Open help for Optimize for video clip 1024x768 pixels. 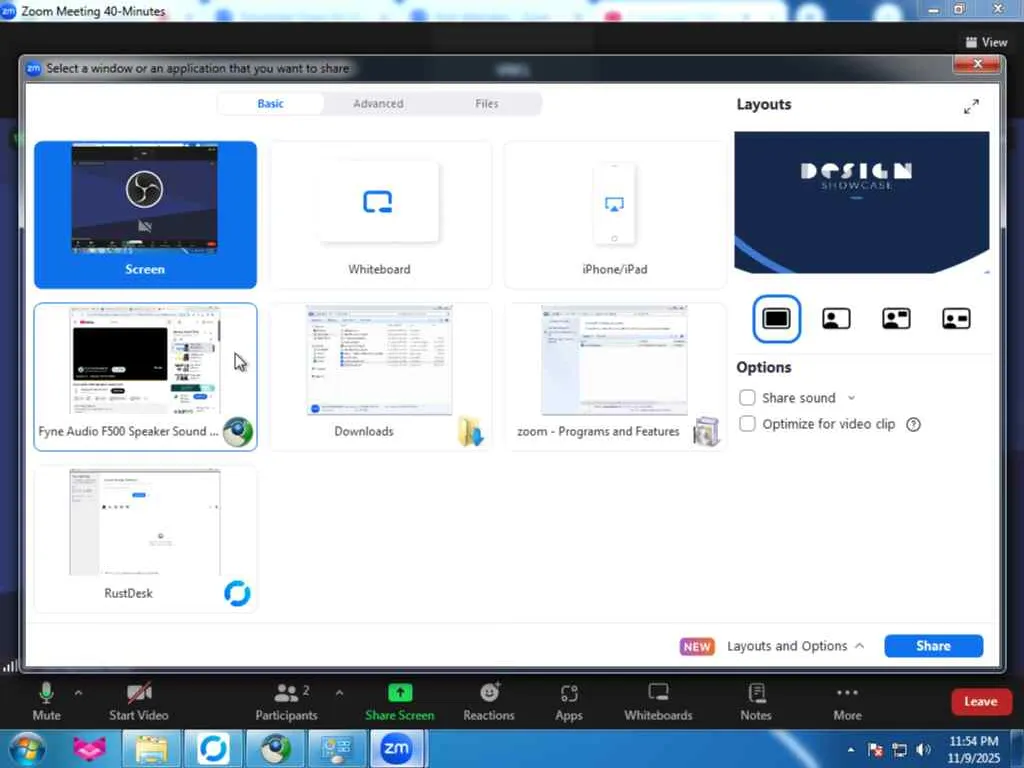tap(913, 424)
